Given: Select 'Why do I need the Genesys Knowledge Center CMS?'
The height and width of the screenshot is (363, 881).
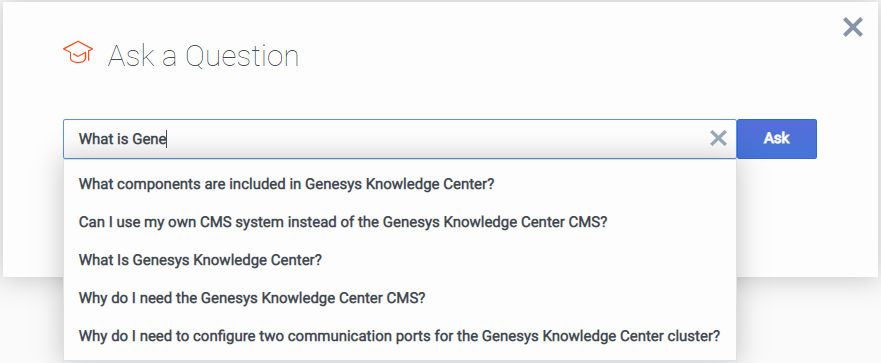Looking at the screenshot, I should coord(399,298).
